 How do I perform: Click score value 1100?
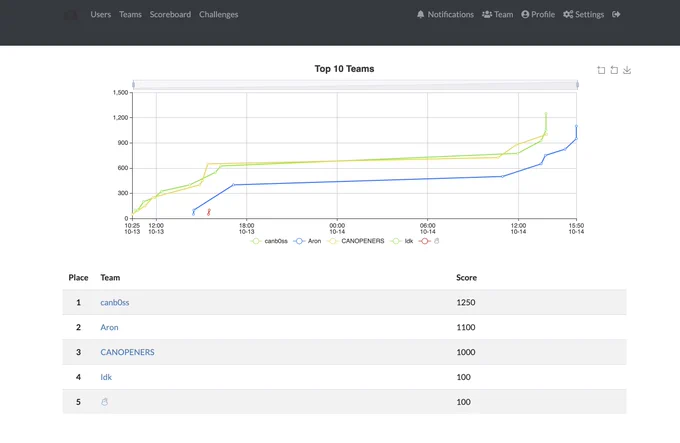tap(466, 327)
